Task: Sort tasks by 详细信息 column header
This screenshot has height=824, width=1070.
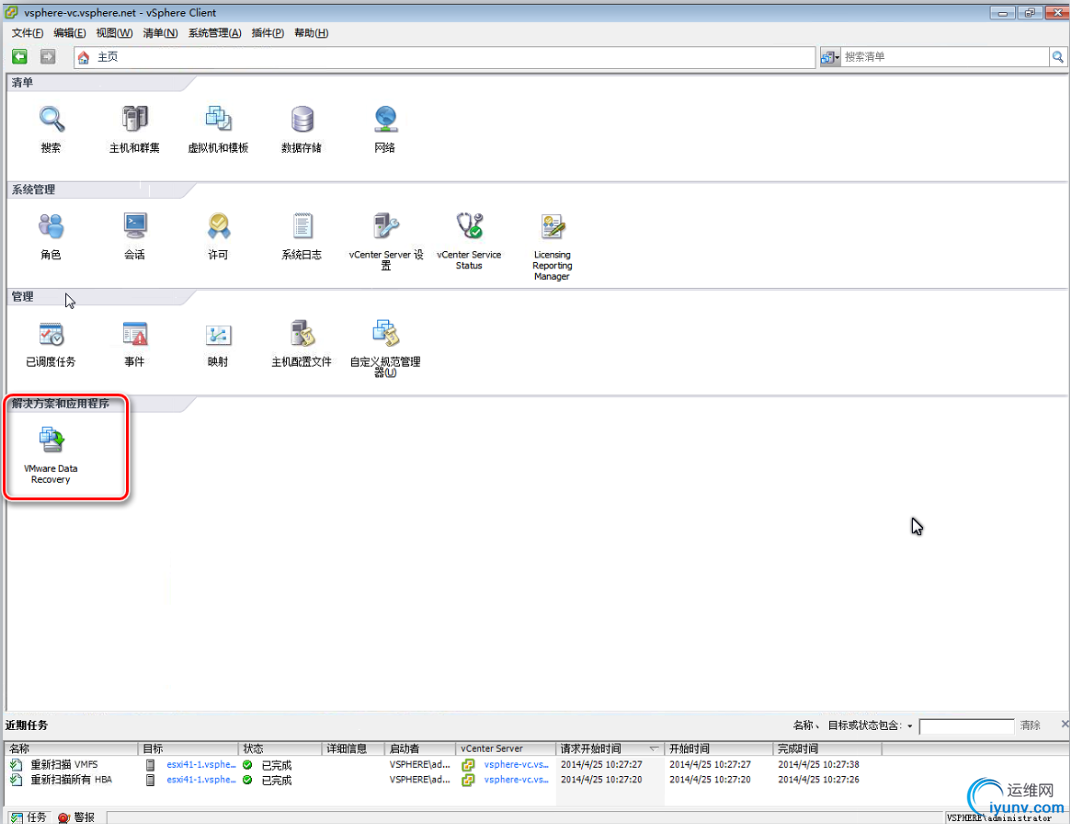Action: 353,749
